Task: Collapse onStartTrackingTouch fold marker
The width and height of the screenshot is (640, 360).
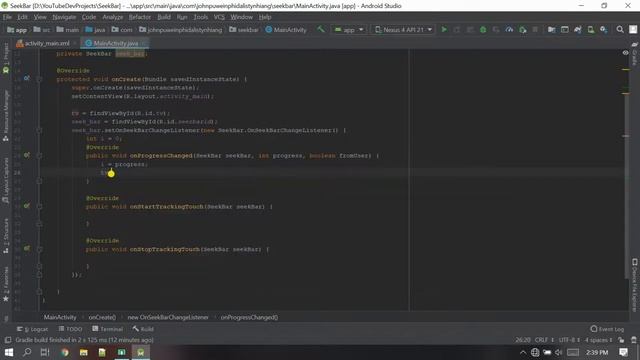Action: 40,207
